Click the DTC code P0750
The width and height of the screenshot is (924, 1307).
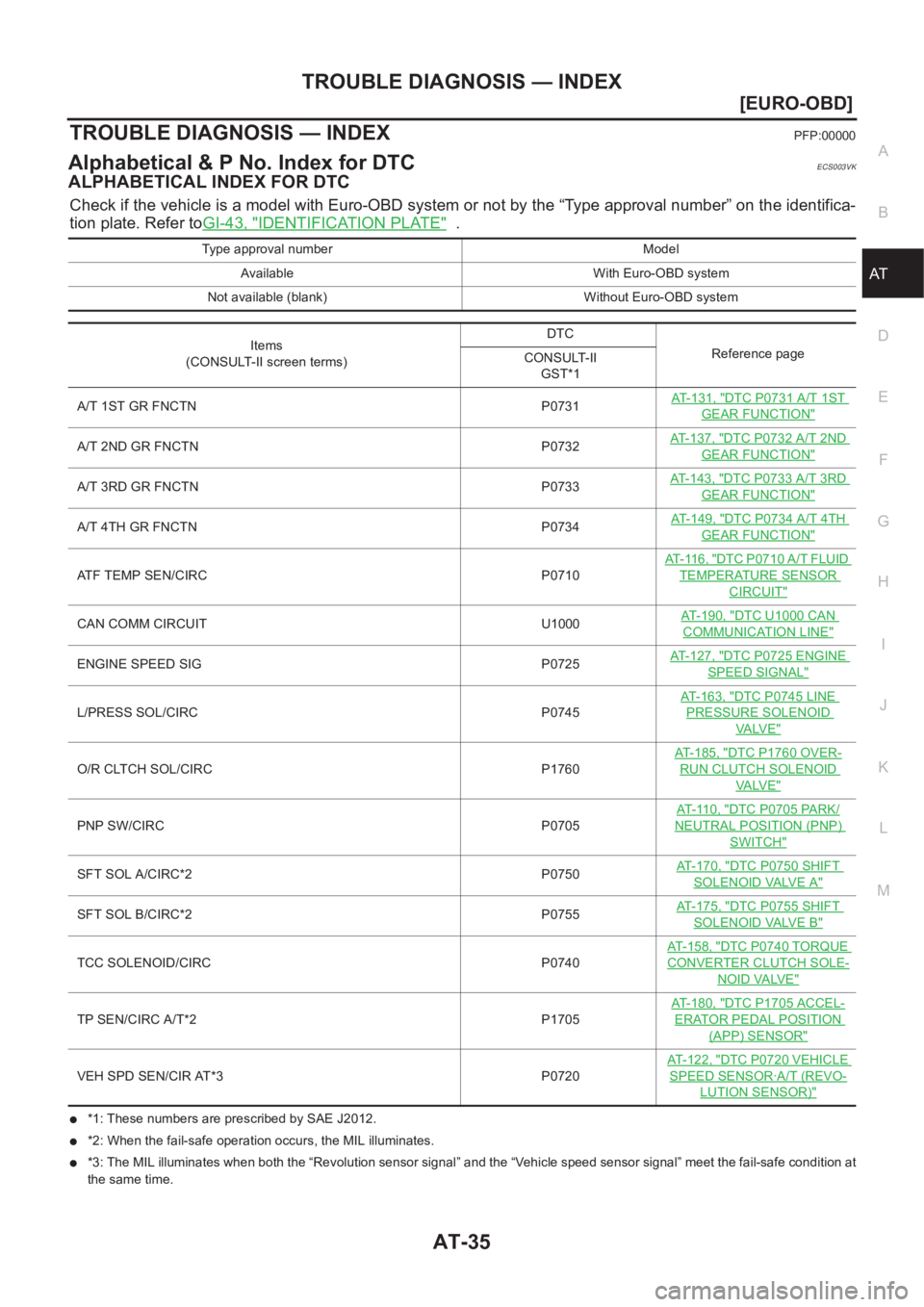click(x=560, y=875)
